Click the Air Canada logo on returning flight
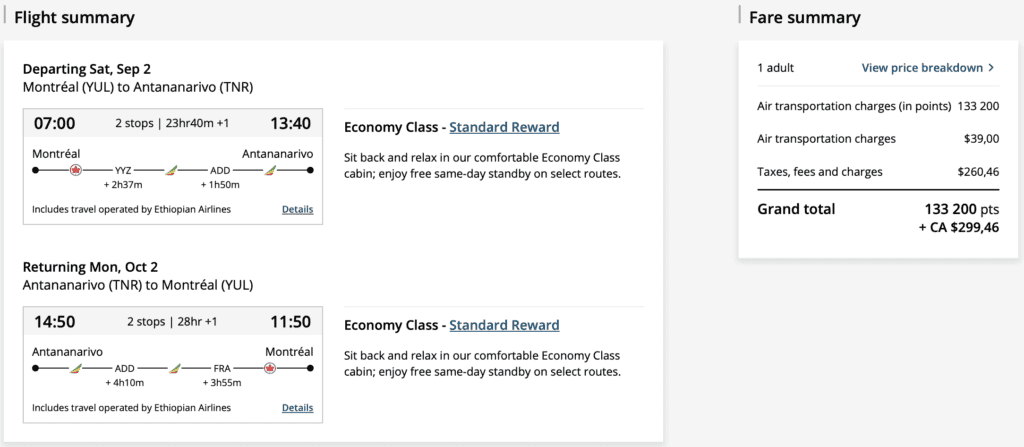 point(270,369)
